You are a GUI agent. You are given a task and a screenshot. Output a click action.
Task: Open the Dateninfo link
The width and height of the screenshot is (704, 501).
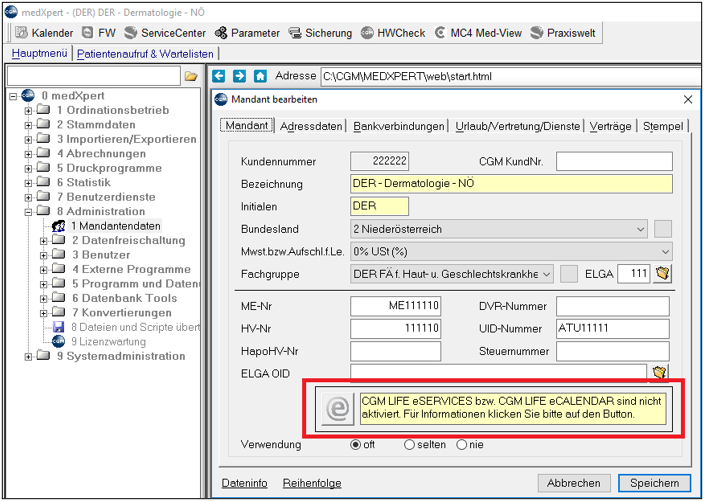pos(245,483)
